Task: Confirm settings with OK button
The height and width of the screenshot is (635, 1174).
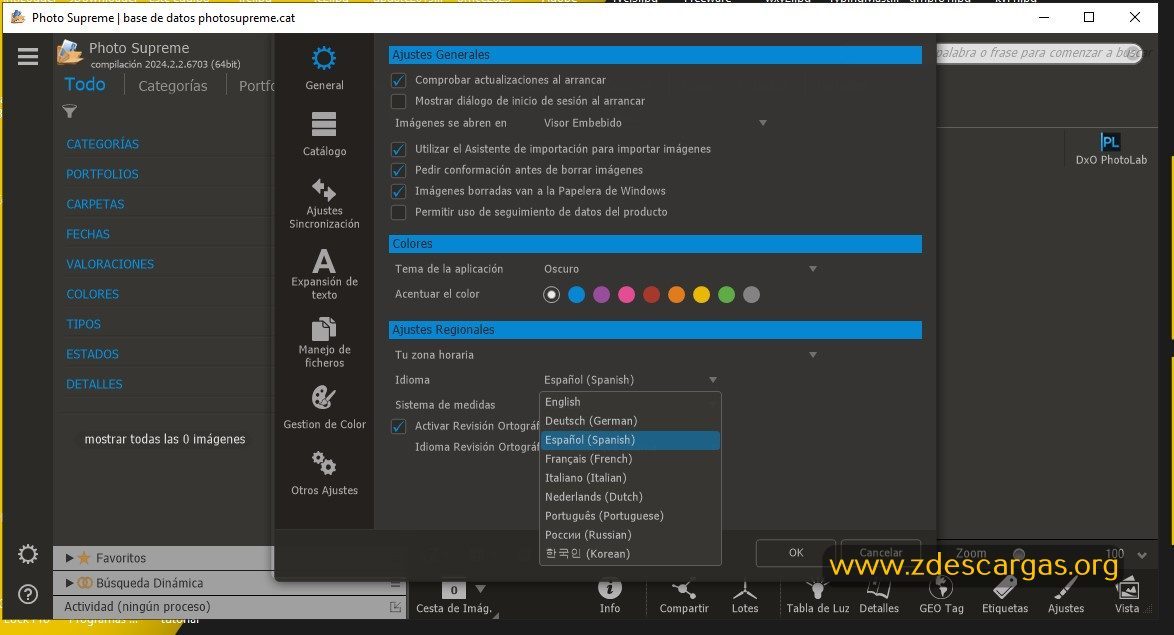Action: point(796,553)
